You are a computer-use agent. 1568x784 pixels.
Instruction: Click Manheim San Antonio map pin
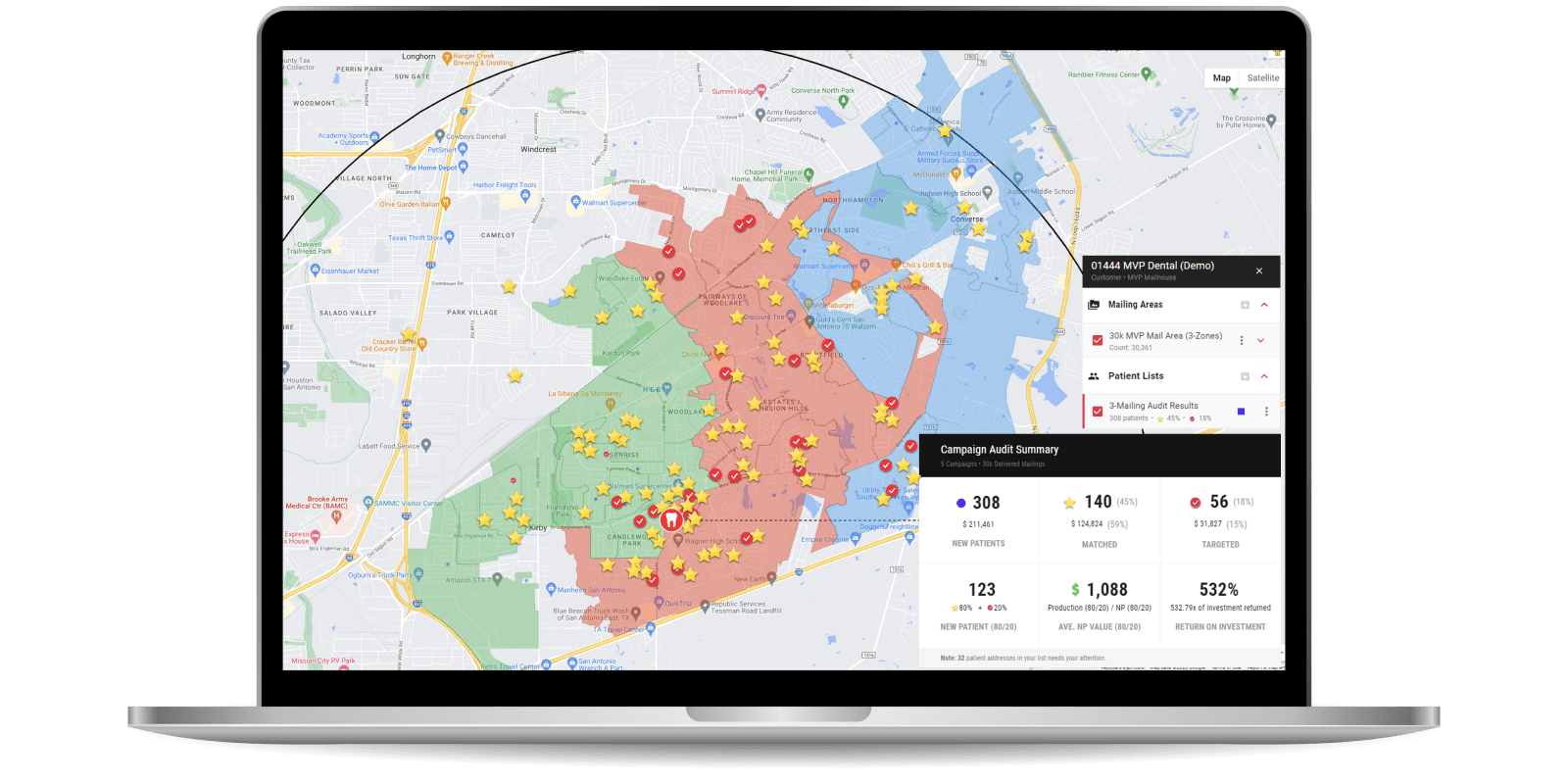click(x=552, y=589)
